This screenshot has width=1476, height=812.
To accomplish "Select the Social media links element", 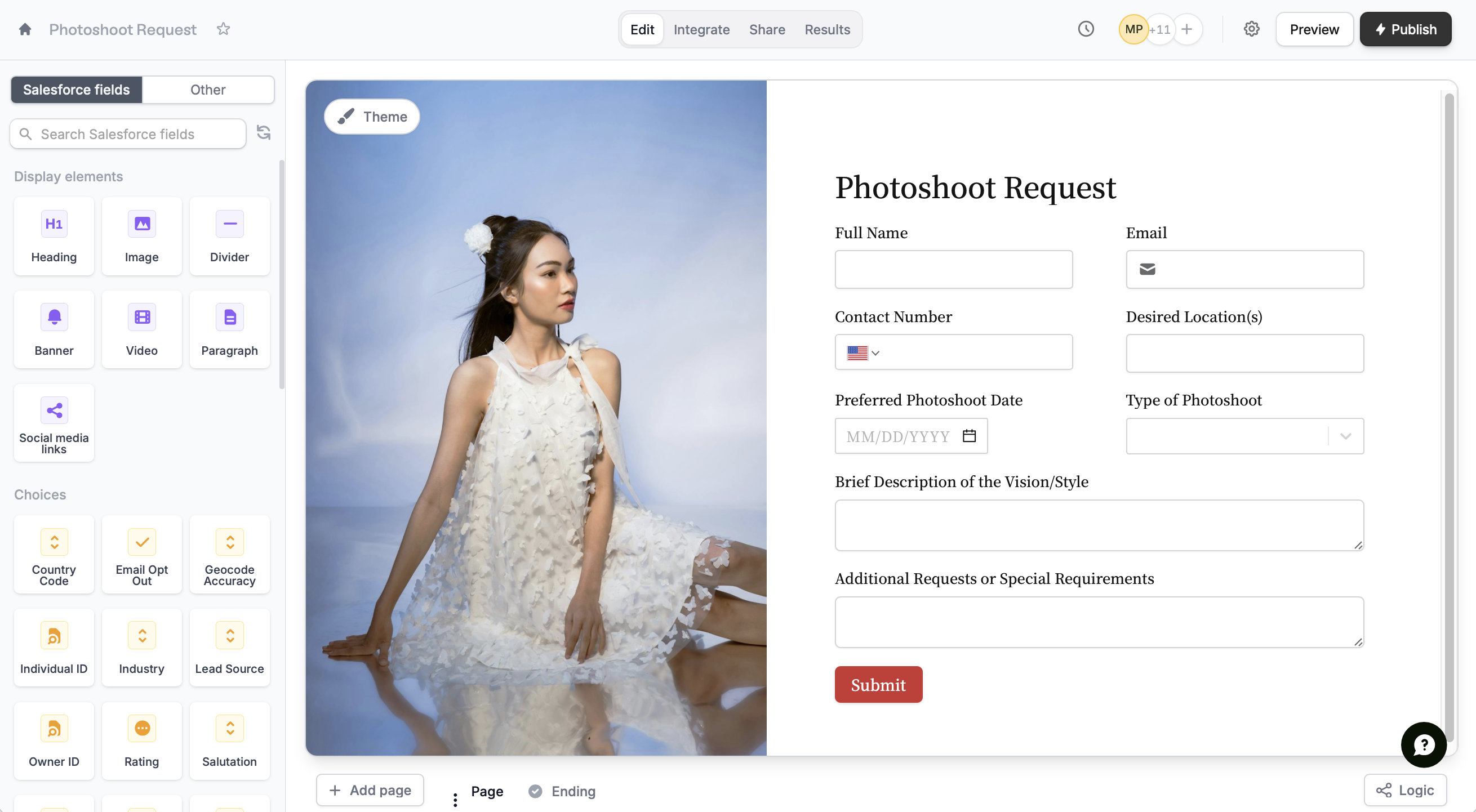I will tap(54, 423).
